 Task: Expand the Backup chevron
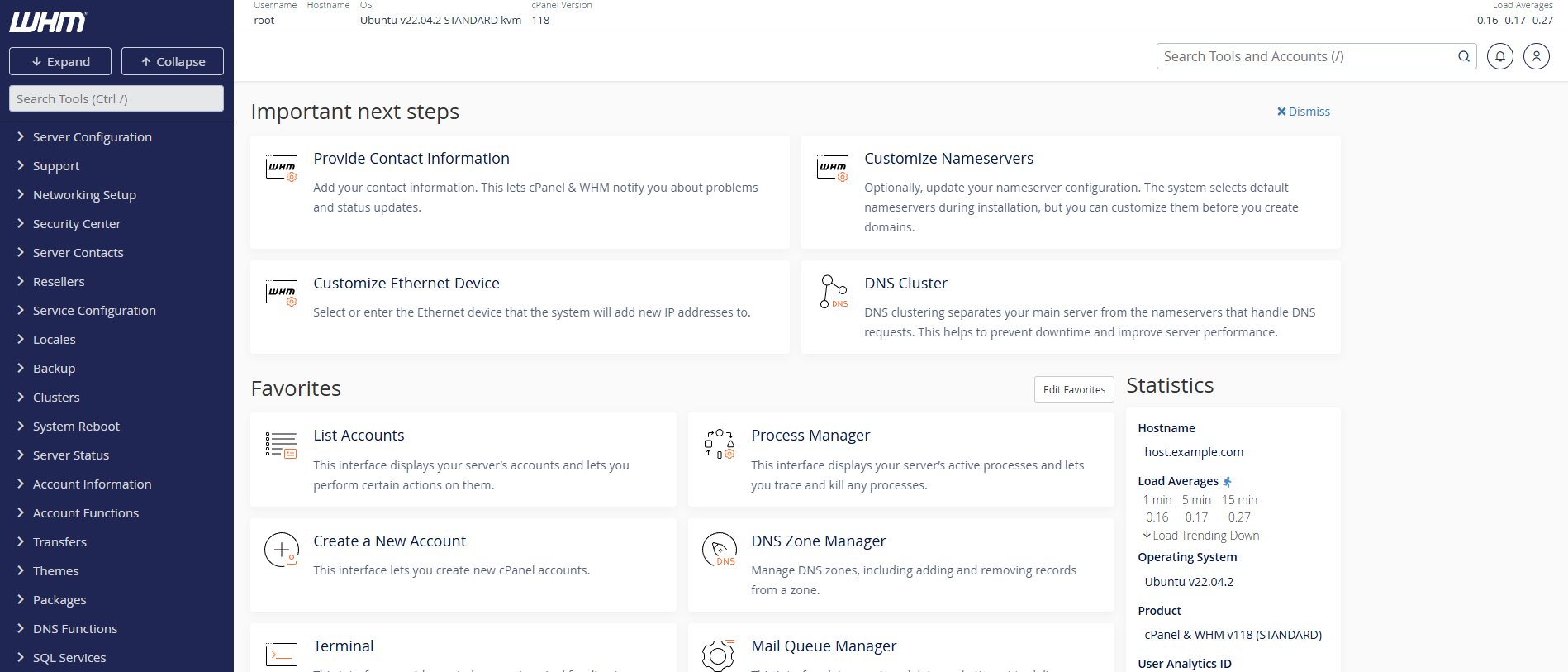tap(21, 368)
